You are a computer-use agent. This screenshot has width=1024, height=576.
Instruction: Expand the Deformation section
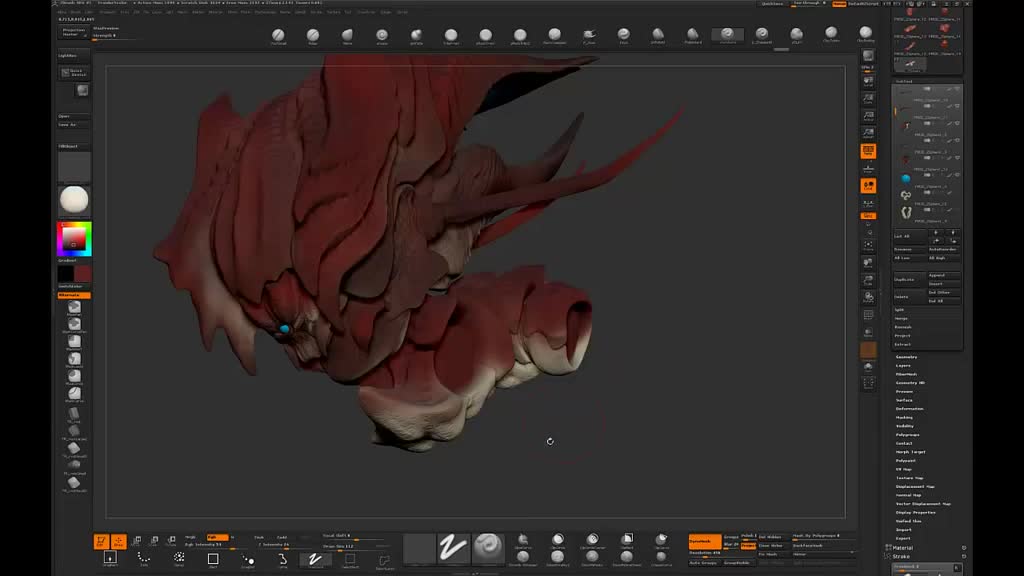coord(910,409)
